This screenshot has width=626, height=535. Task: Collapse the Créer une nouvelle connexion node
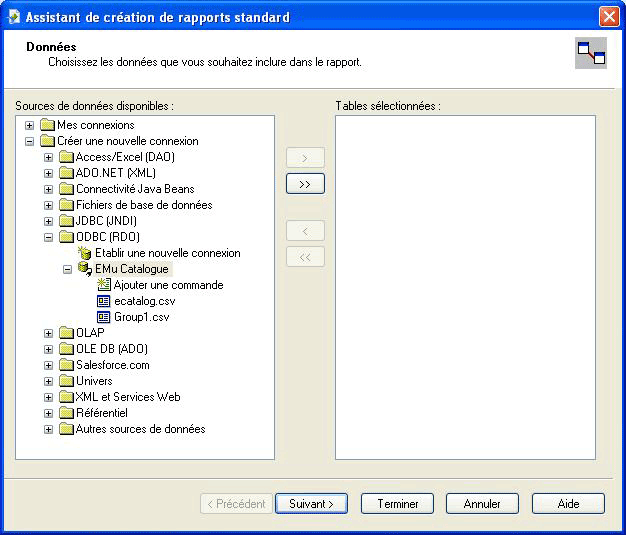pyautogui.click(x=29, y=141)
